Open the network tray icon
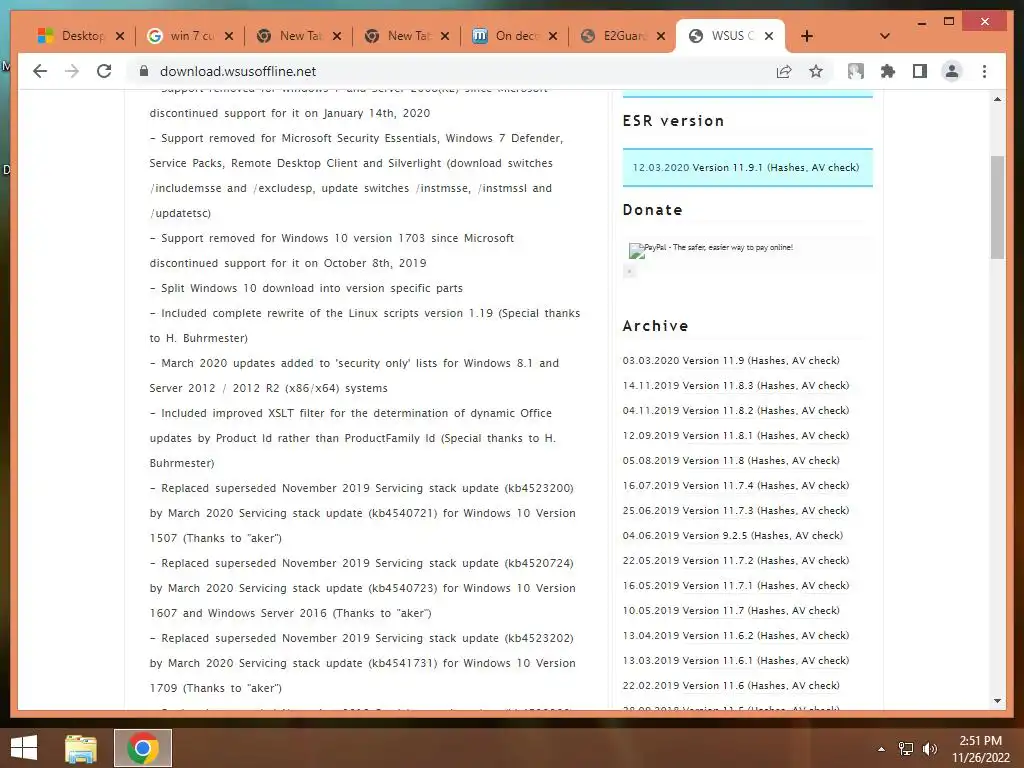 coord(906,749)
